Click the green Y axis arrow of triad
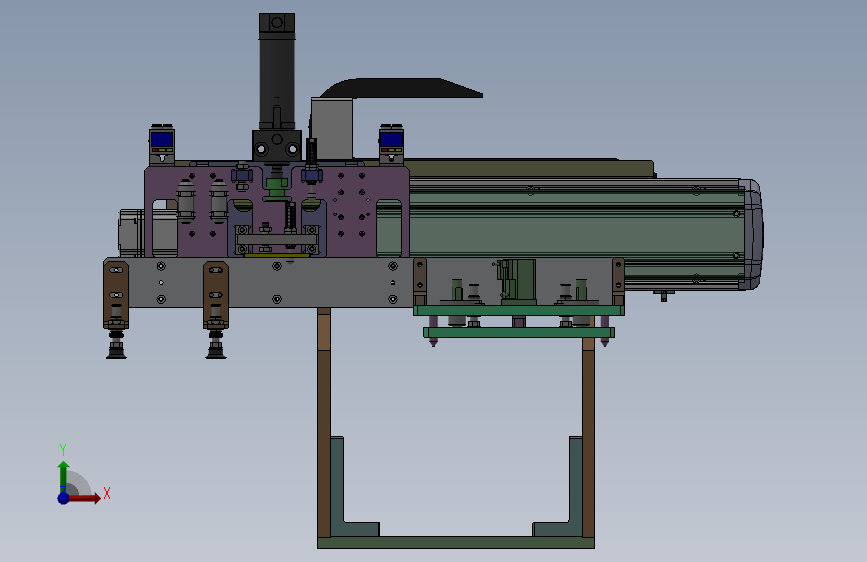Viewport: 867px width, 562px height. 63,476
